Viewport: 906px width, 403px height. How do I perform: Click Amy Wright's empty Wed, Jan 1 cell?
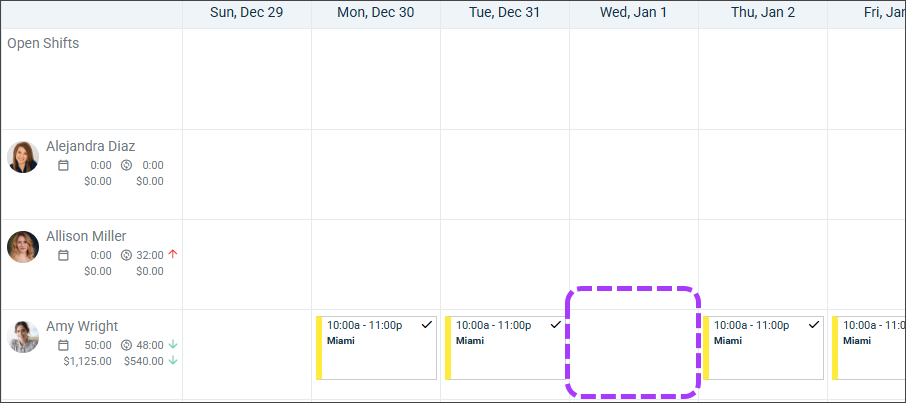click(633, 344)
